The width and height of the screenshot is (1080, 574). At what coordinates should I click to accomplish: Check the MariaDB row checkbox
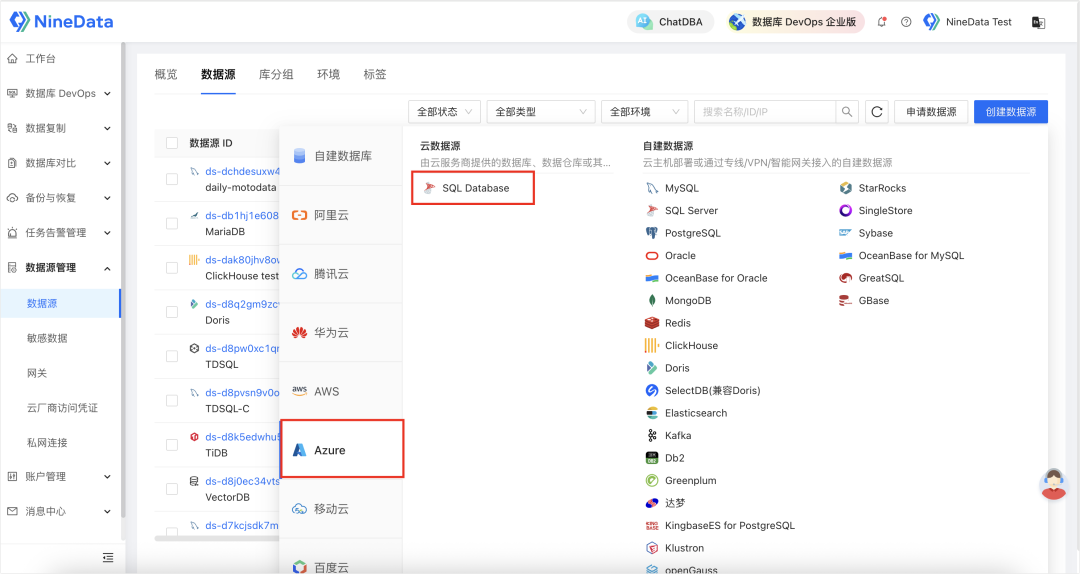(x=172, y=223)
